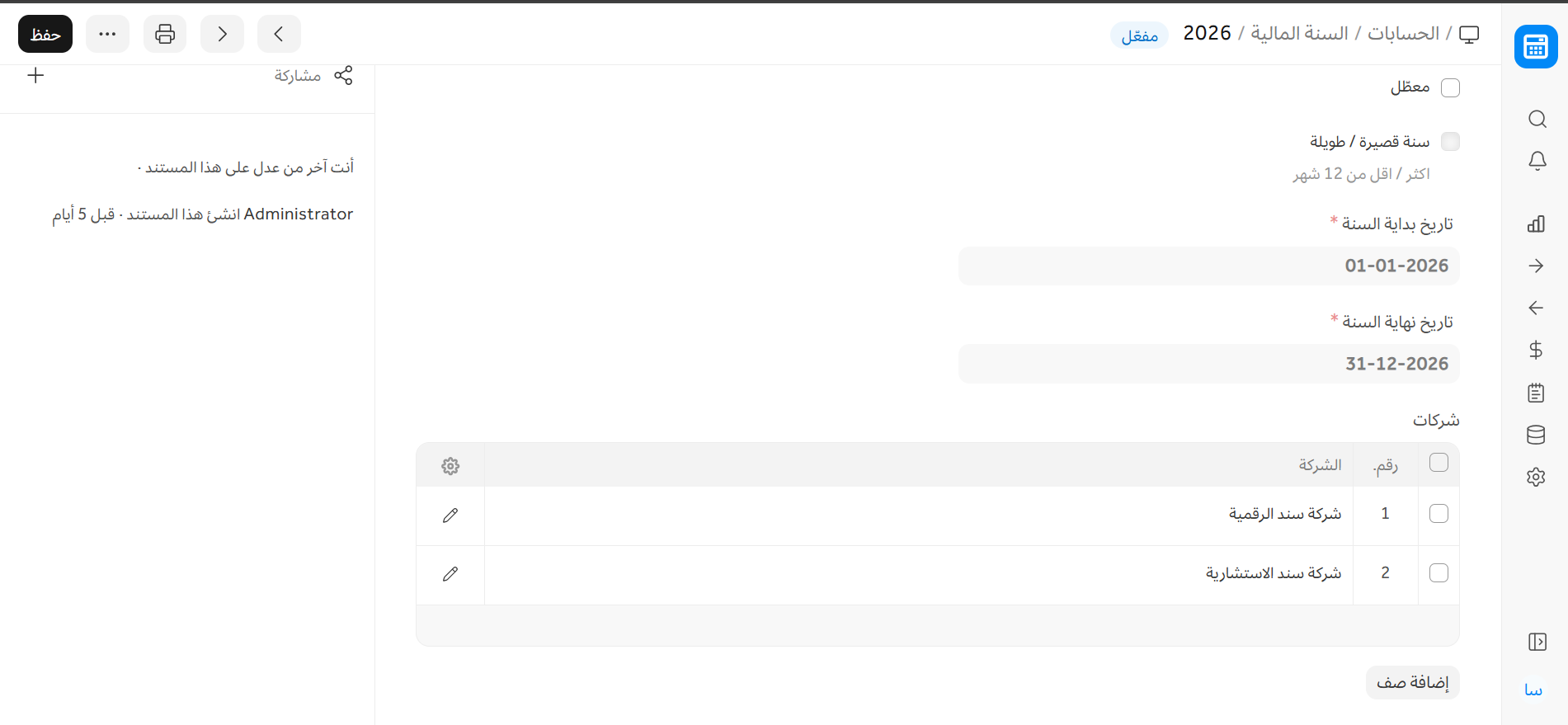The image size is (1568, 725).
Task: Open the database icon in sidebar
Action: click(x=1536, y=435)
